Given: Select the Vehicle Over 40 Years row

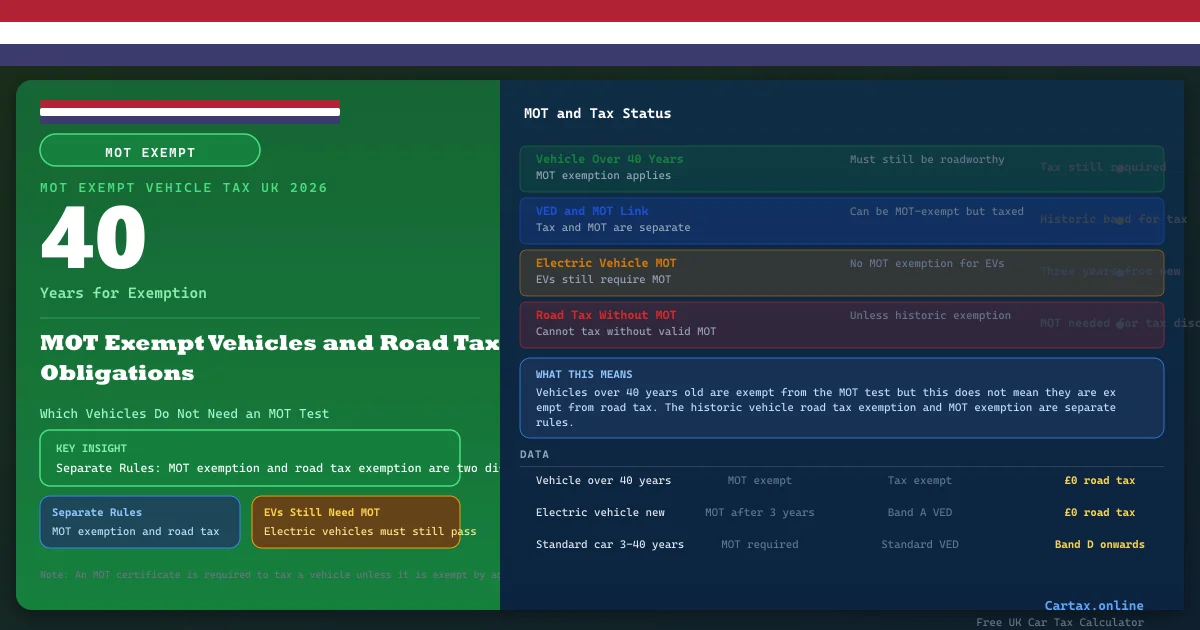Looking at the screenshot, I should [x=841, y=168].
